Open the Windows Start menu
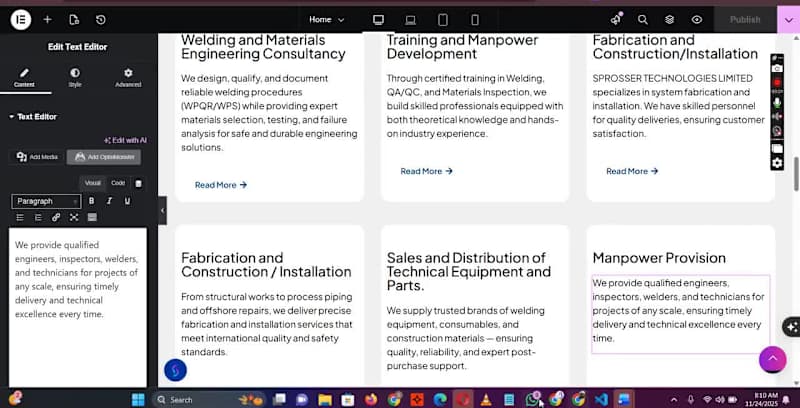800x408 pixels. (138, 399)
